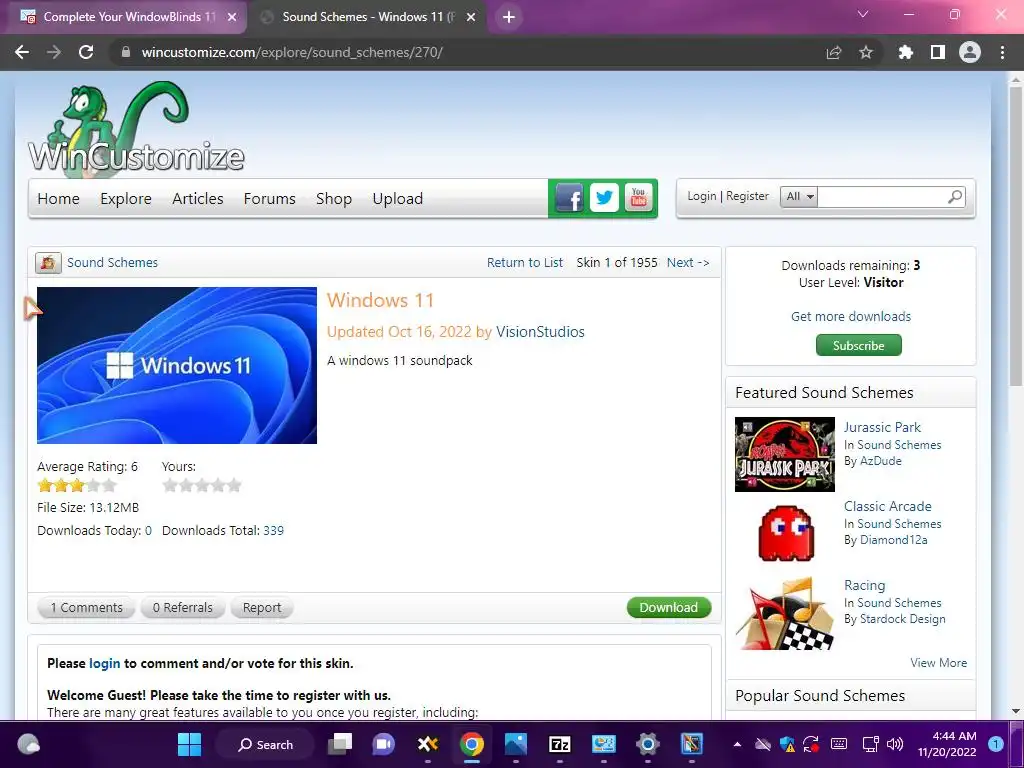This screenshot has width=1024, height=768.
Task: Click the green Download button
Action: 669,607
